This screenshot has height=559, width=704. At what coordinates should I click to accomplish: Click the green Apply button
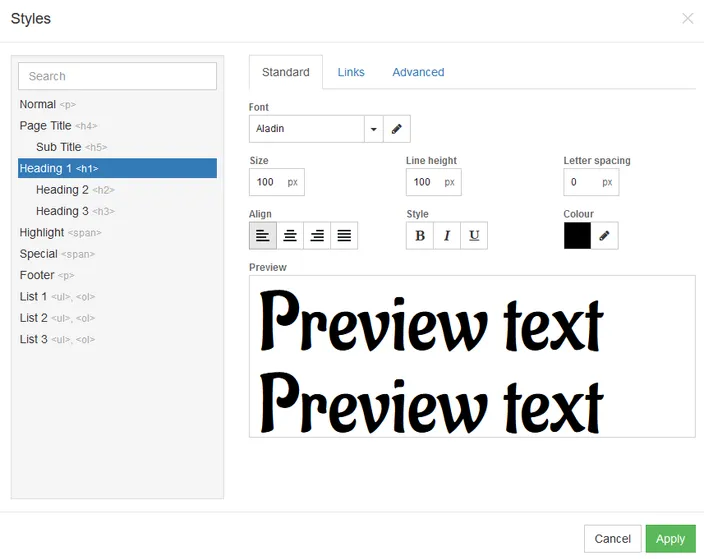point(670,538)
